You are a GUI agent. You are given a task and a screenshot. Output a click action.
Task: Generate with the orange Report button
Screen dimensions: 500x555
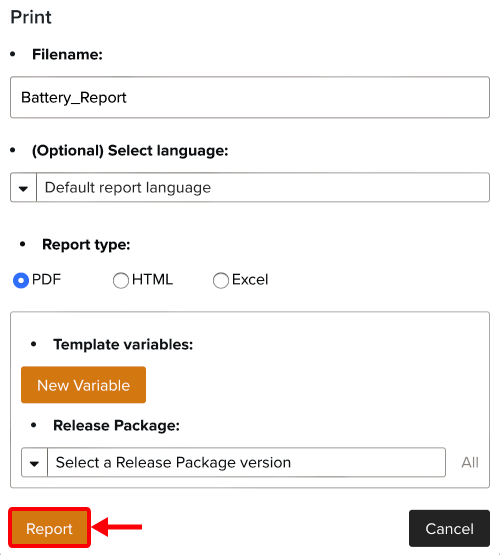pyautogui.click(x=49, y=528)
